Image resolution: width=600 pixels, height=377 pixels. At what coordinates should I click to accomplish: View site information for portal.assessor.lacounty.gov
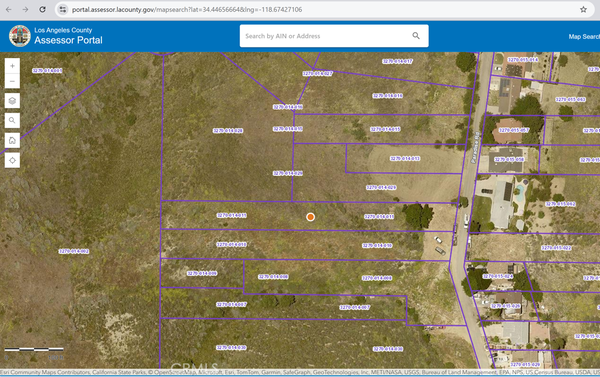coord(63,10)
